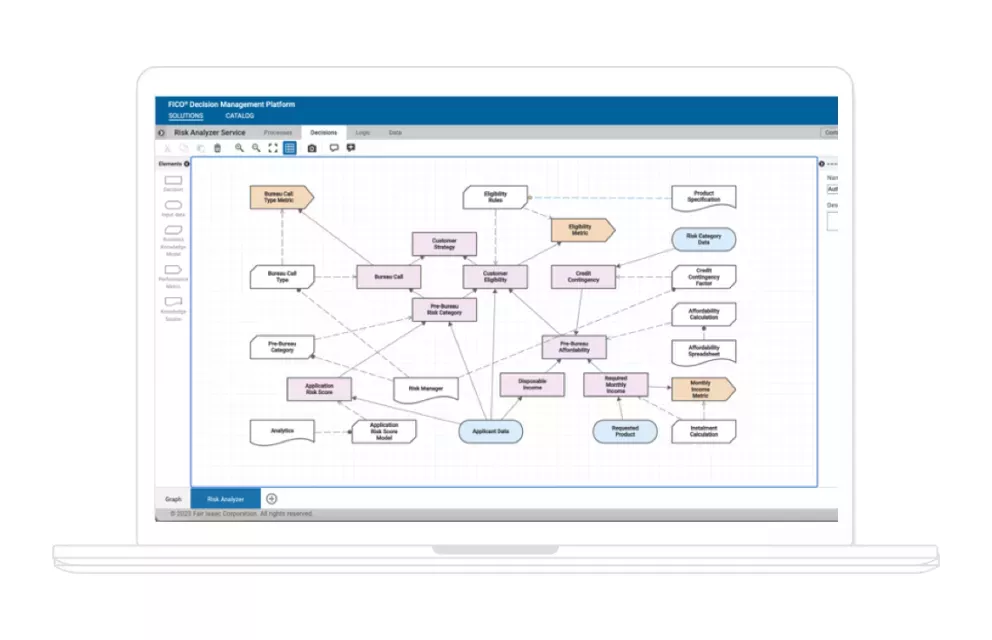The image size is (992, 640).
Task: Switch to the Logic tab
Action: (362, 132)
